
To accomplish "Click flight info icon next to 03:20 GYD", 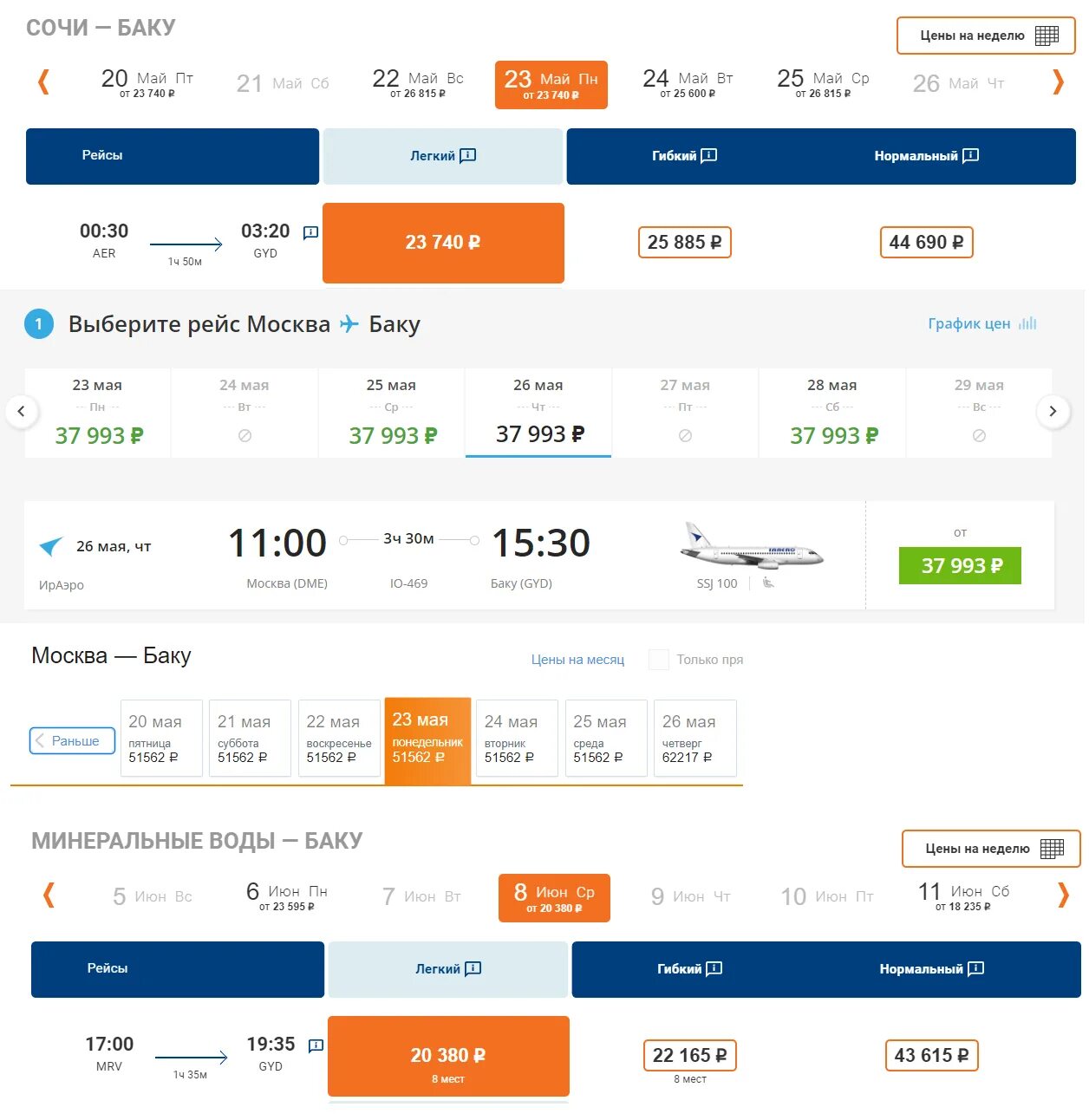I will click(310, 232).
